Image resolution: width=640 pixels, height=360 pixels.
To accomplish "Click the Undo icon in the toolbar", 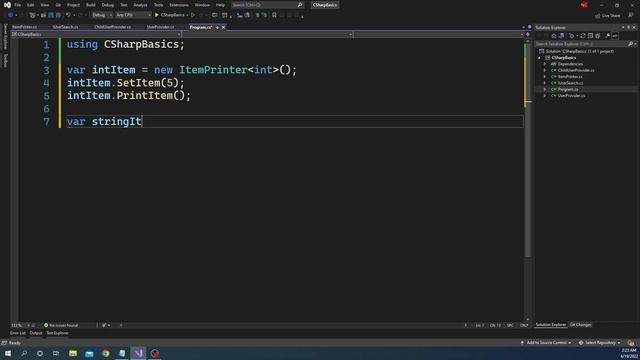I will [68, 15].
